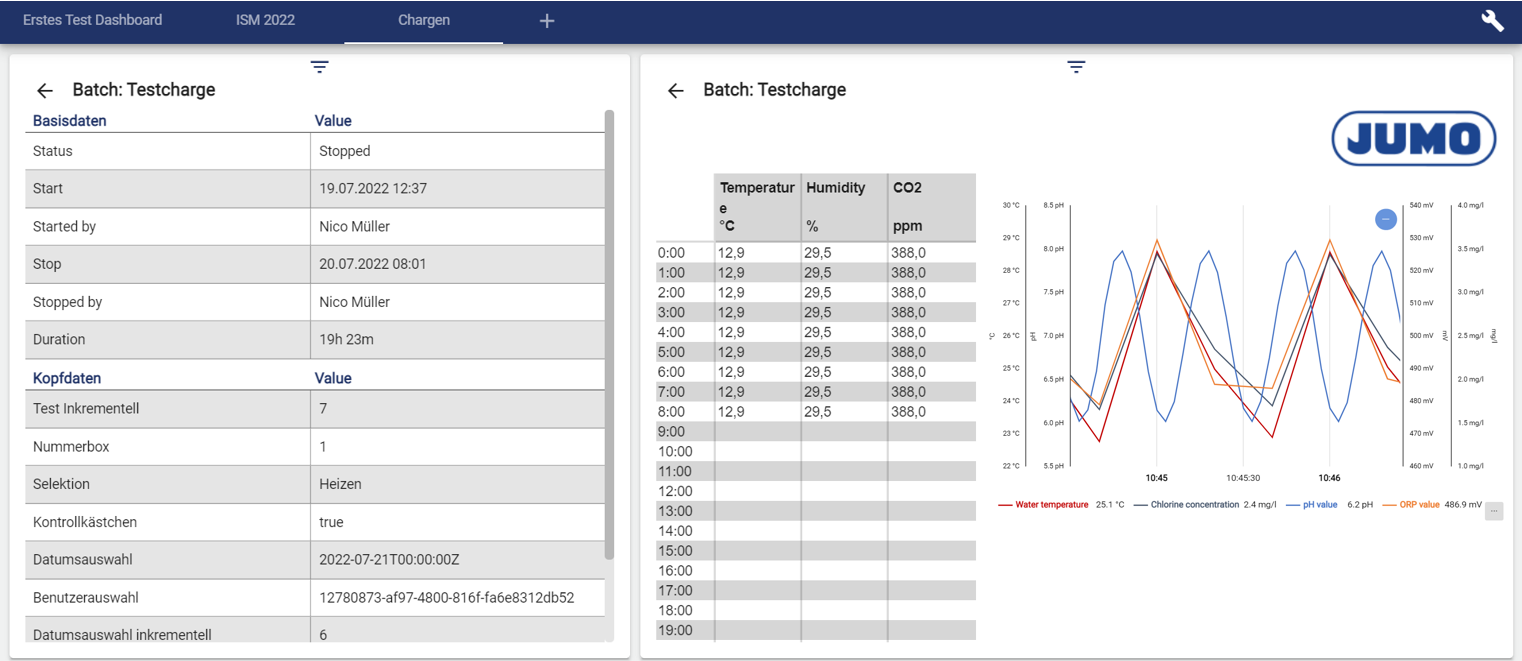This screenshot has width=1522, height=661.
Task: Toggle Water temperature series in chart legend
Action: pos(1050,505)
